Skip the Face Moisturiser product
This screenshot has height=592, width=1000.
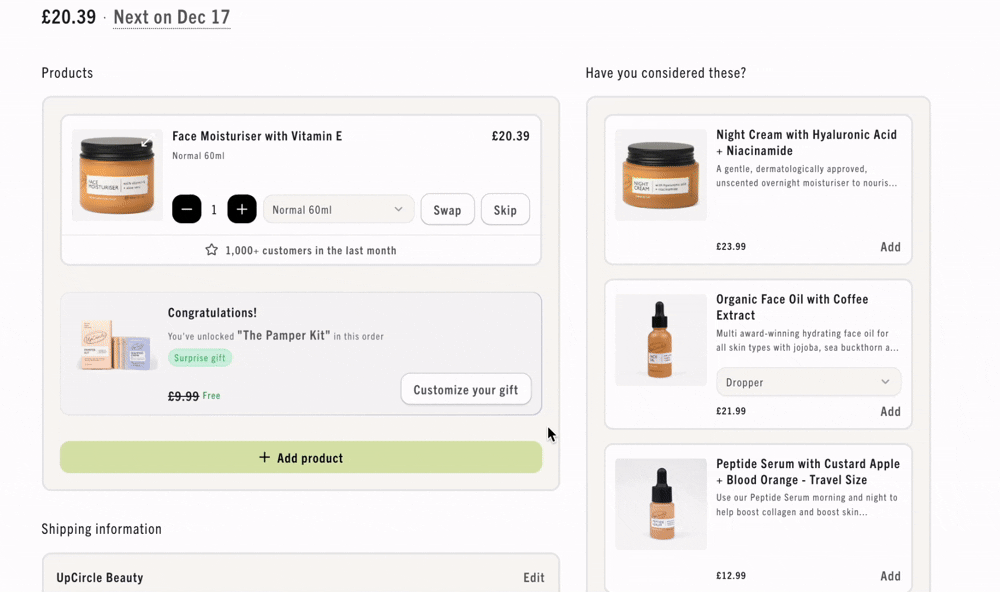coord(505,210)
